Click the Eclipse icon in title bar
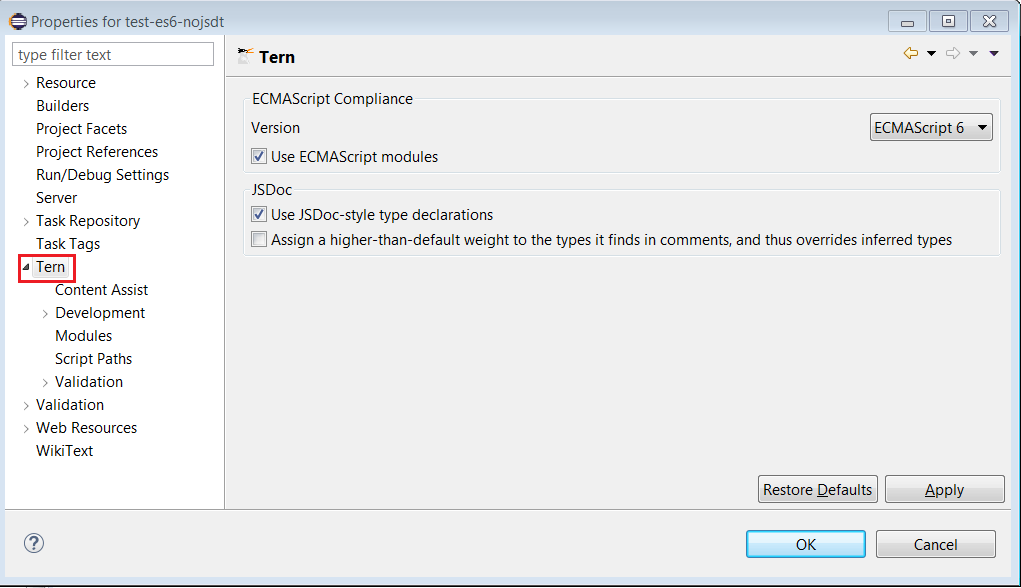The image size is (1021, 588). (x=18, y=21)
